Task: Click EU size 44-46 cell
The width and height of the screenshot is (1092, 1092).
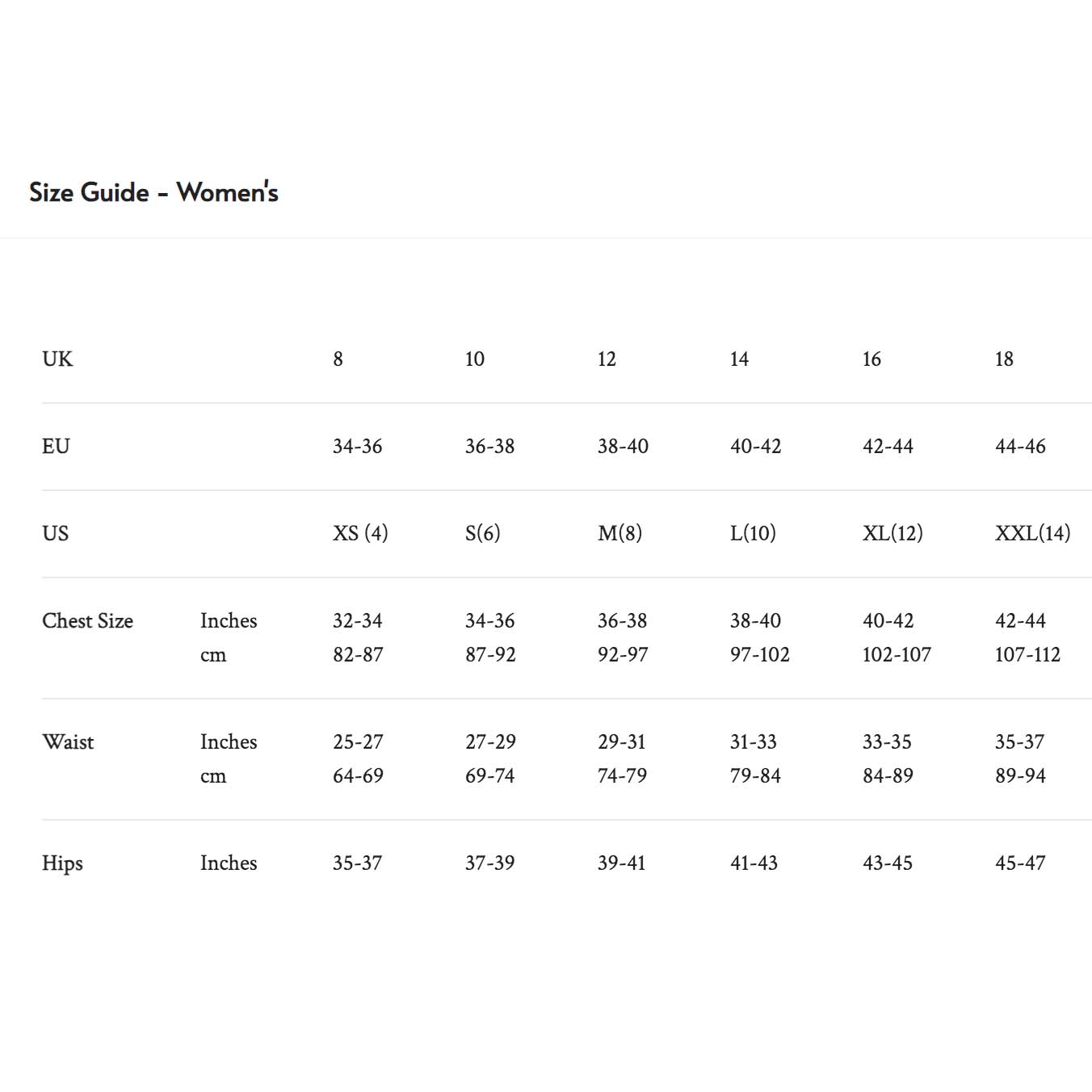Action: click(1020, 446)
